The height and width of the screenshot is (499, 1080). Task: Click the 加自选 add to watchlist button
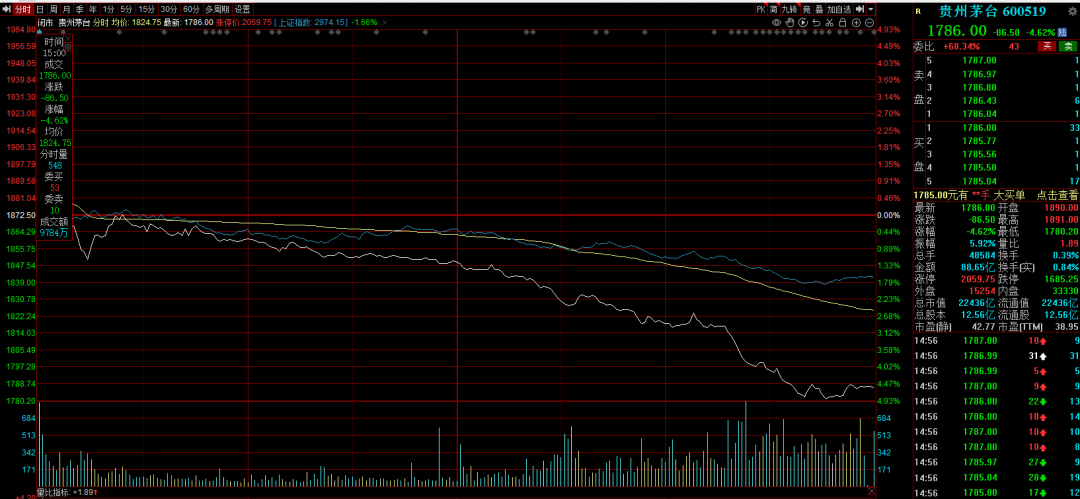pos(838,9)
